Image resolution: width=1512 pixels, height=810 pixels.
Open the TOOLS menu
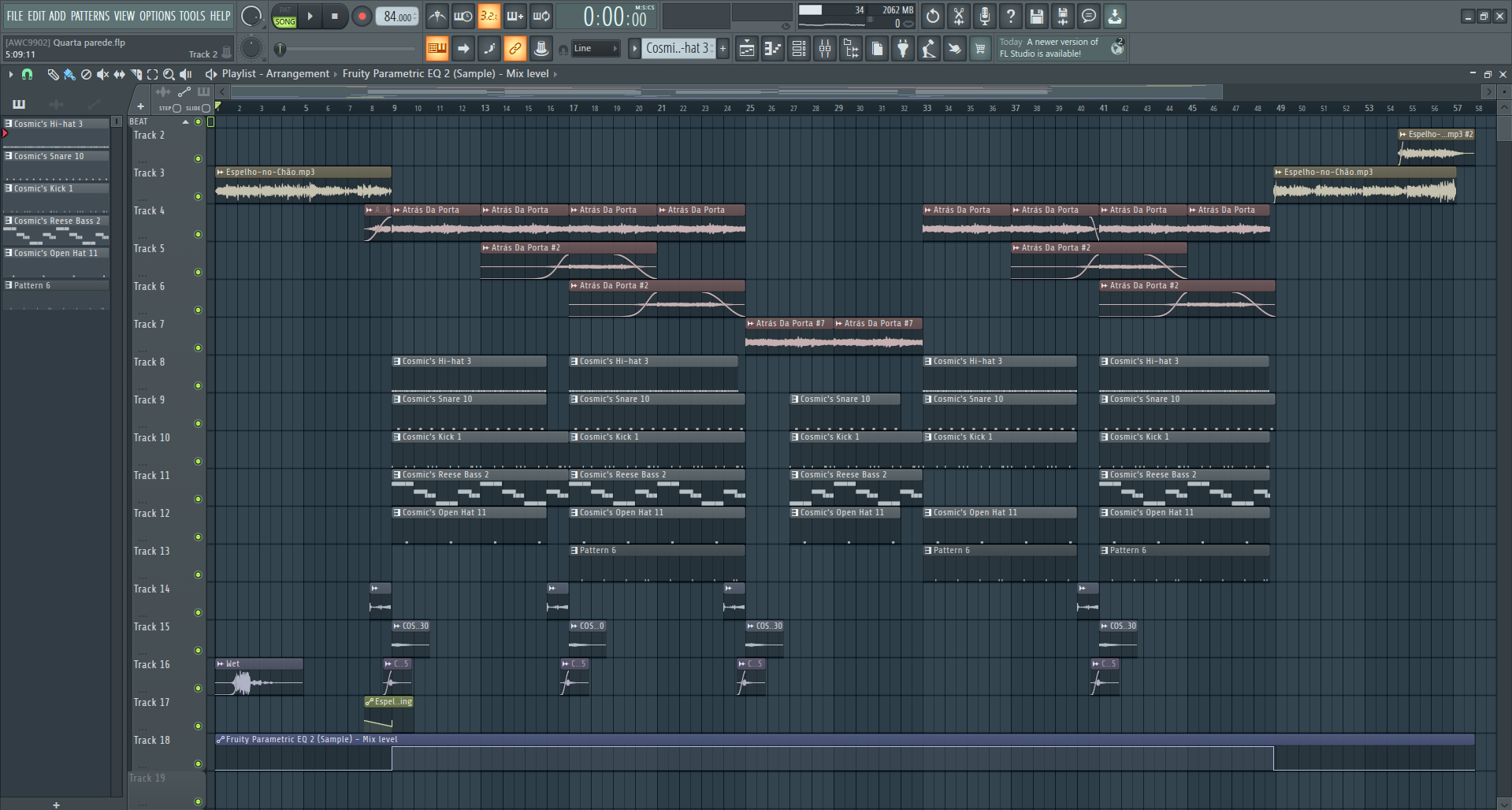click(x=192, y=16)
